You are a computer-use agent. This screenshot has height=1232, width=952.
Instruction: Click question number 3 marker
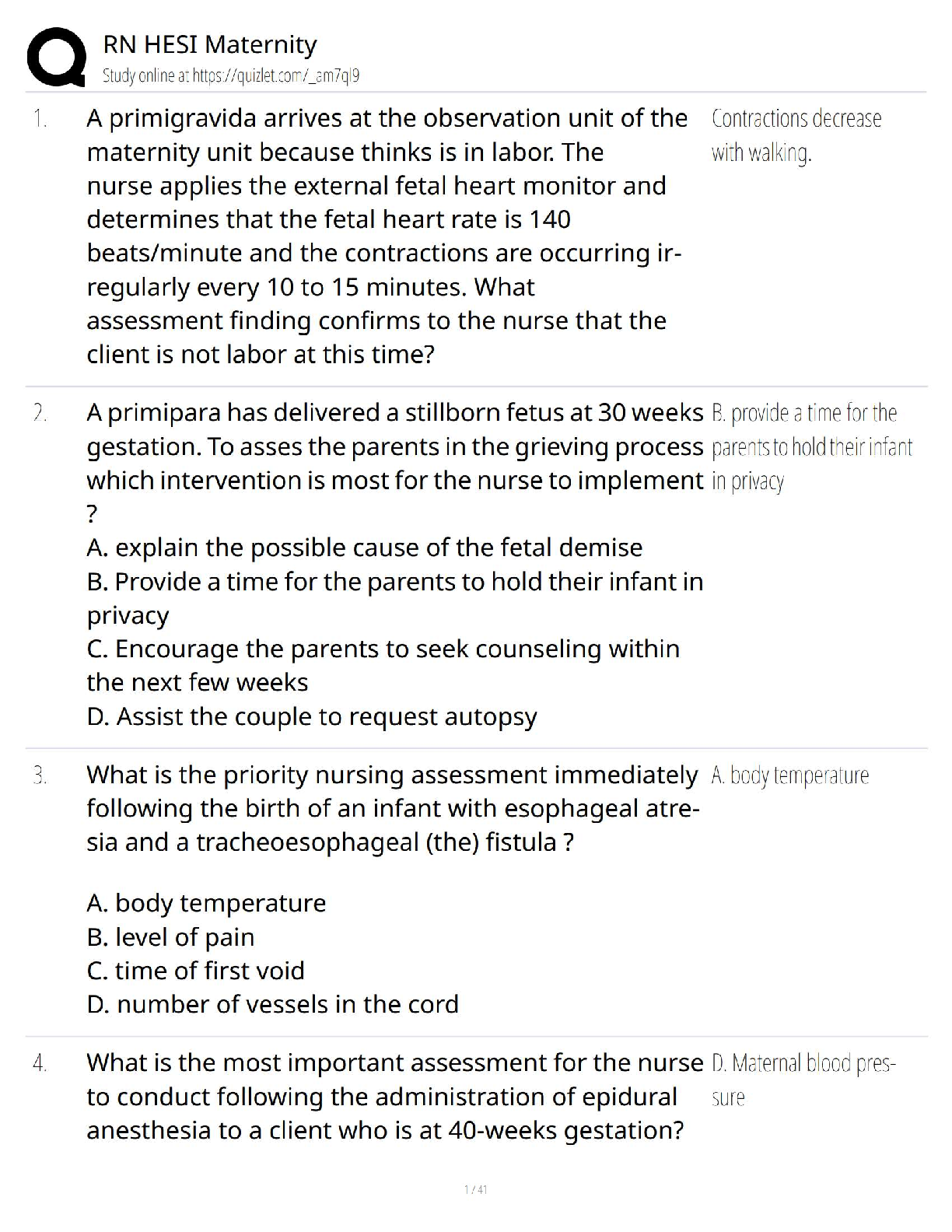point(40,775)
